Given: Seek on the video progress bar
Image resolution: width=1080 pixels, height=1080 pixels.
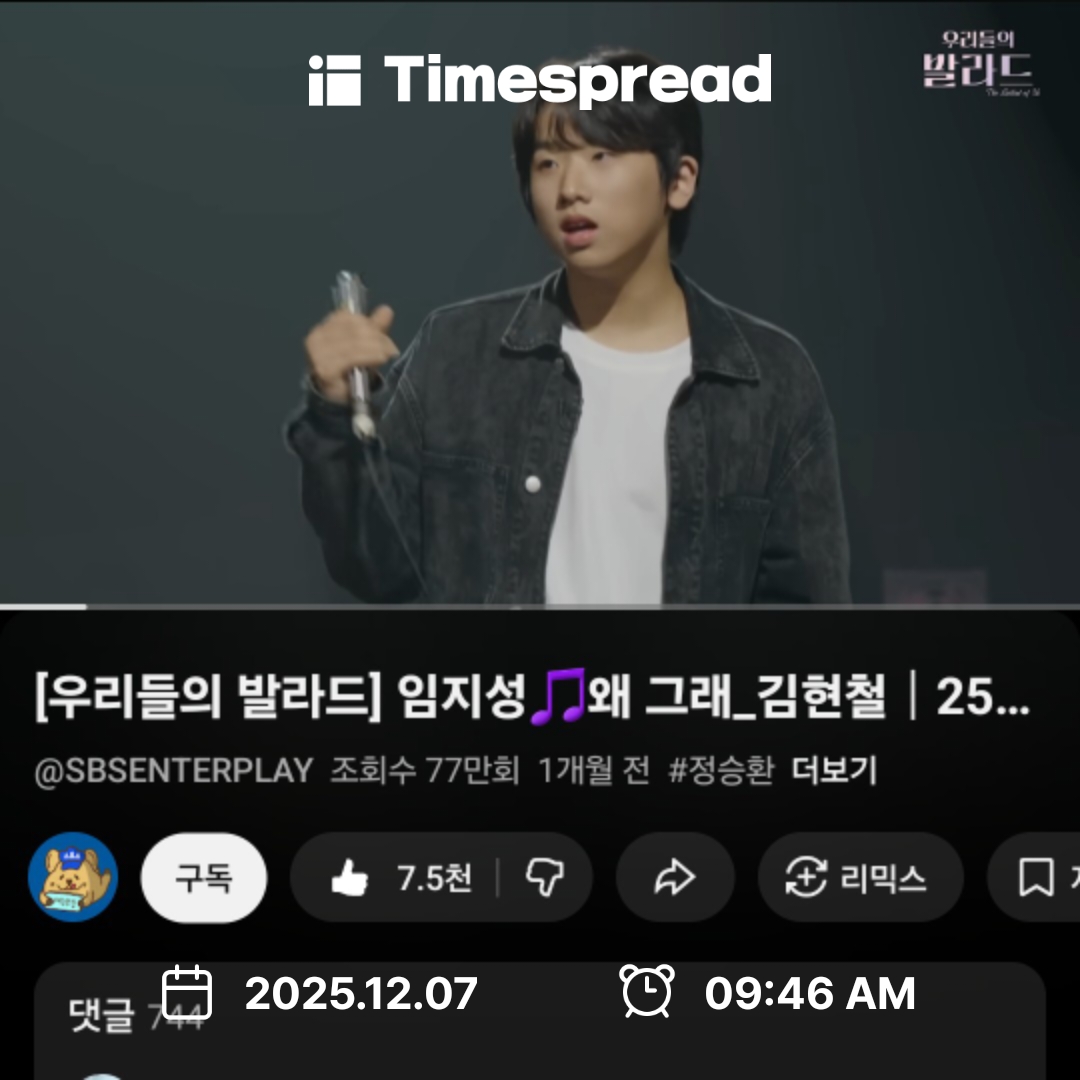Looking at the screenshot, I should pos(540,607).
